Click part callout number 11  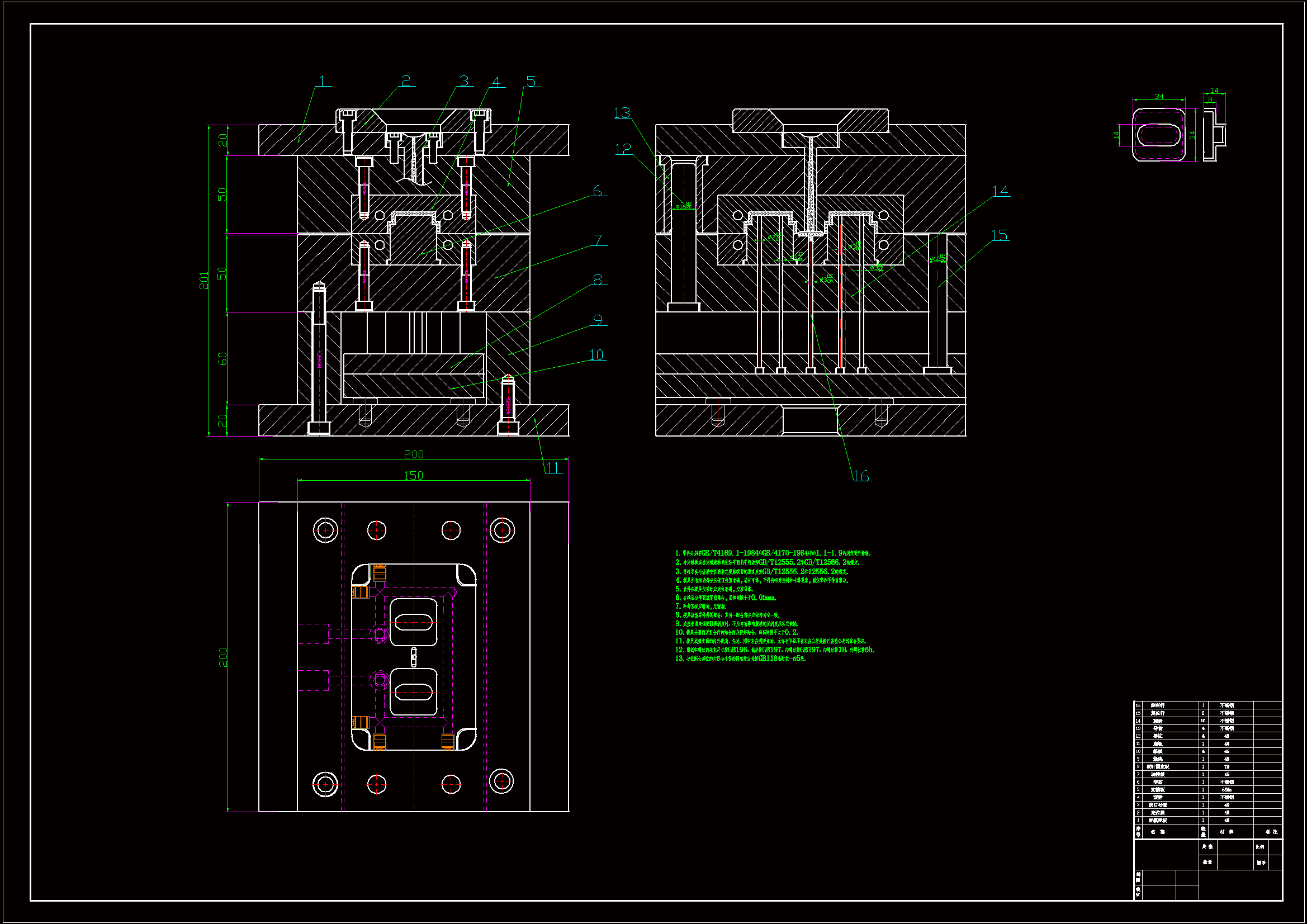[x=553, y=468]
